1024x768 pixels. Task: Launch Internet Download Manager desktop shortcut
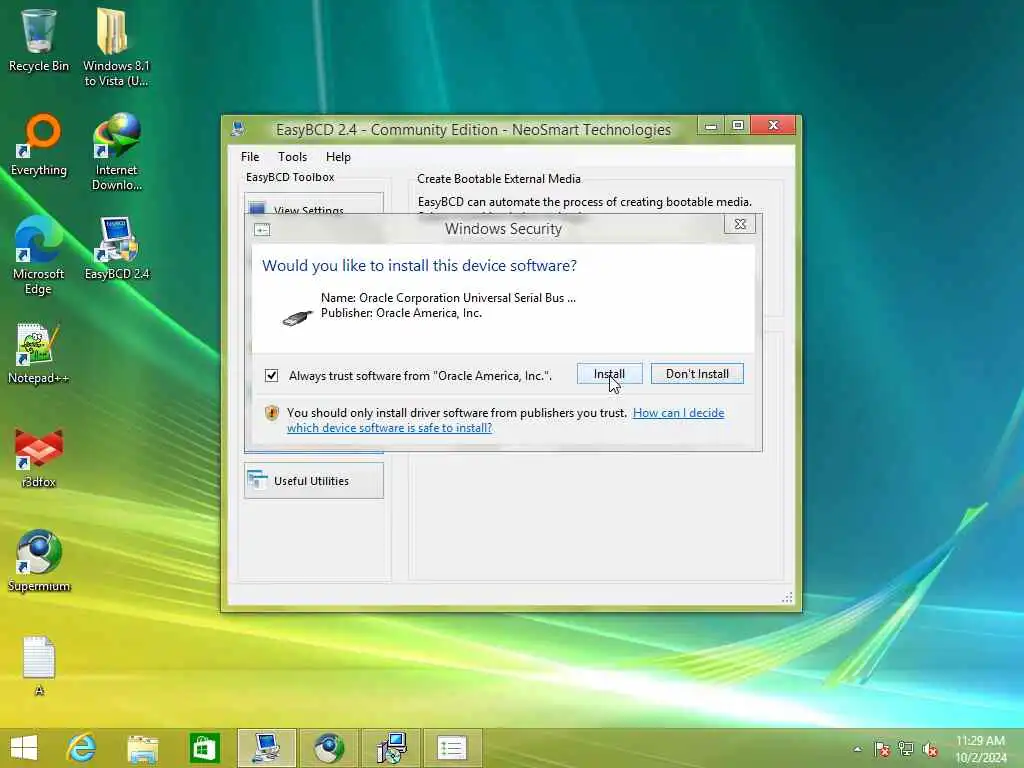coord(116,152)
